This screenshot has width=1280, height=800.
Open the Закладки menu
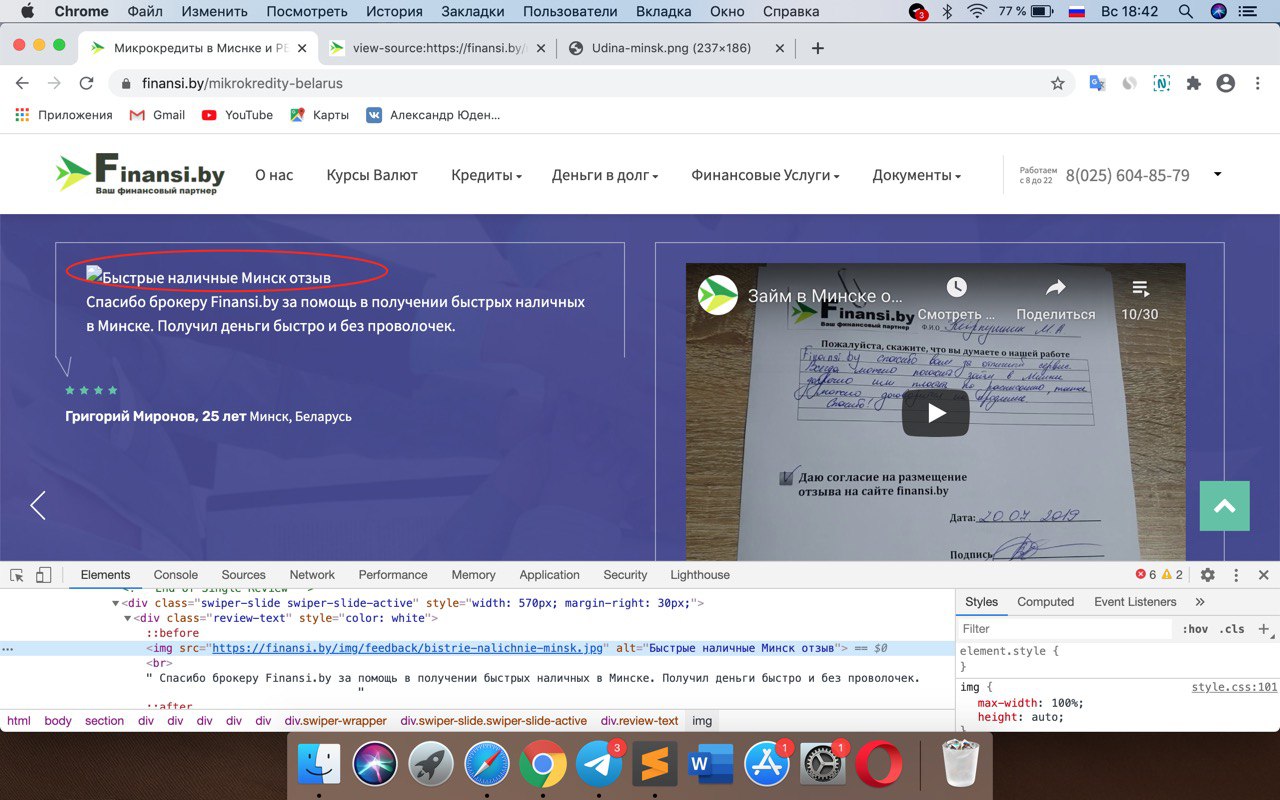click(471, 12)
